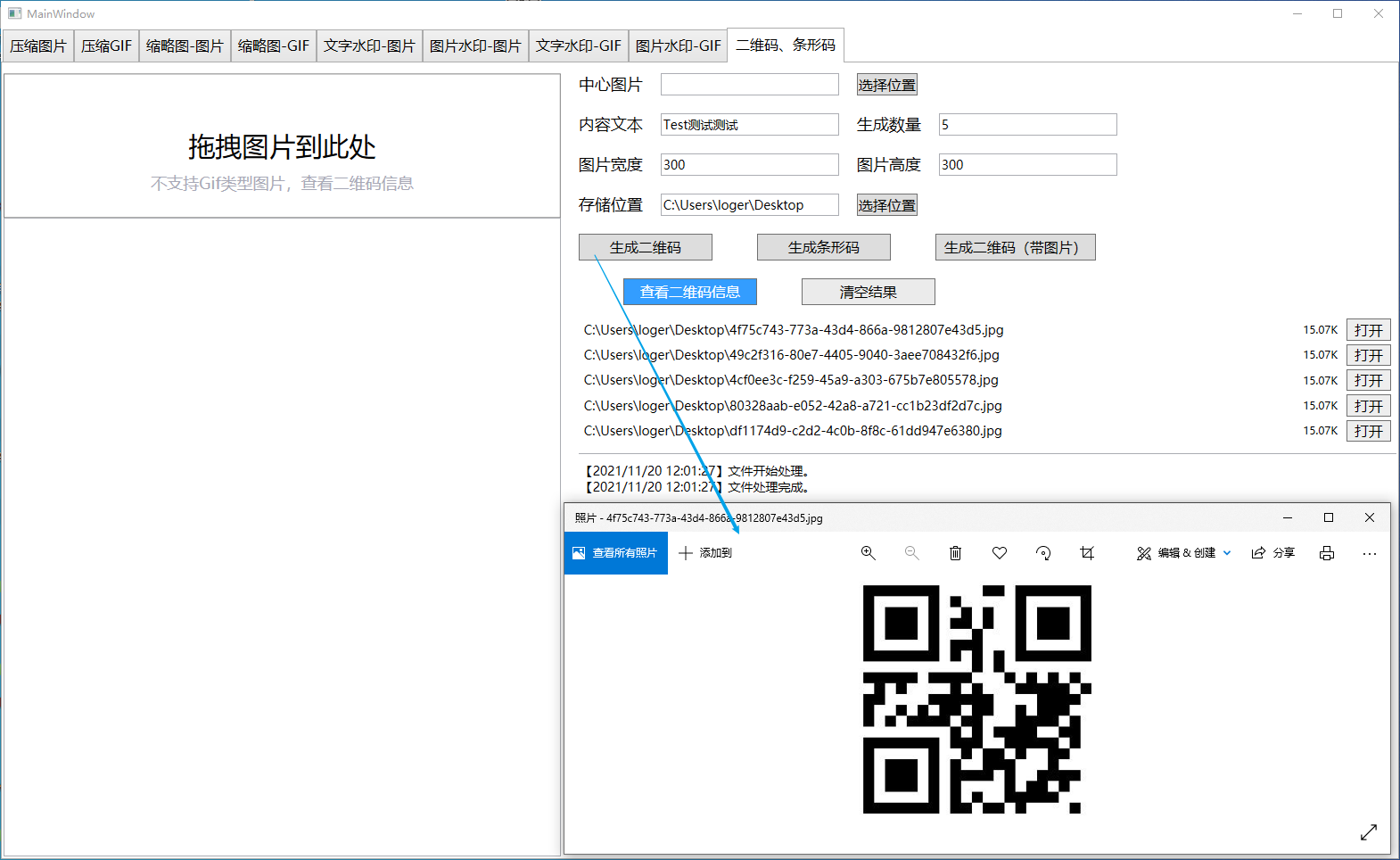Go to the 图片水印-GIF tab

pyautogui.click(x=679, y=45)
